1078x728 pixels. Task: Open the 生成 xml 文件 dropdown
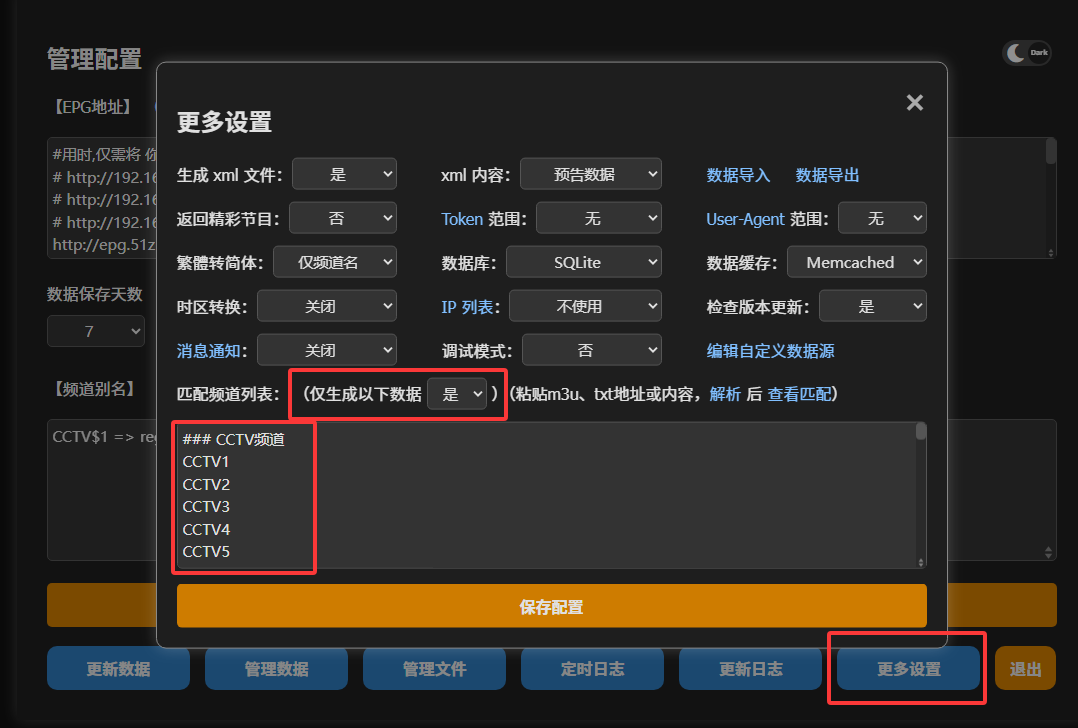click(344, 174)
